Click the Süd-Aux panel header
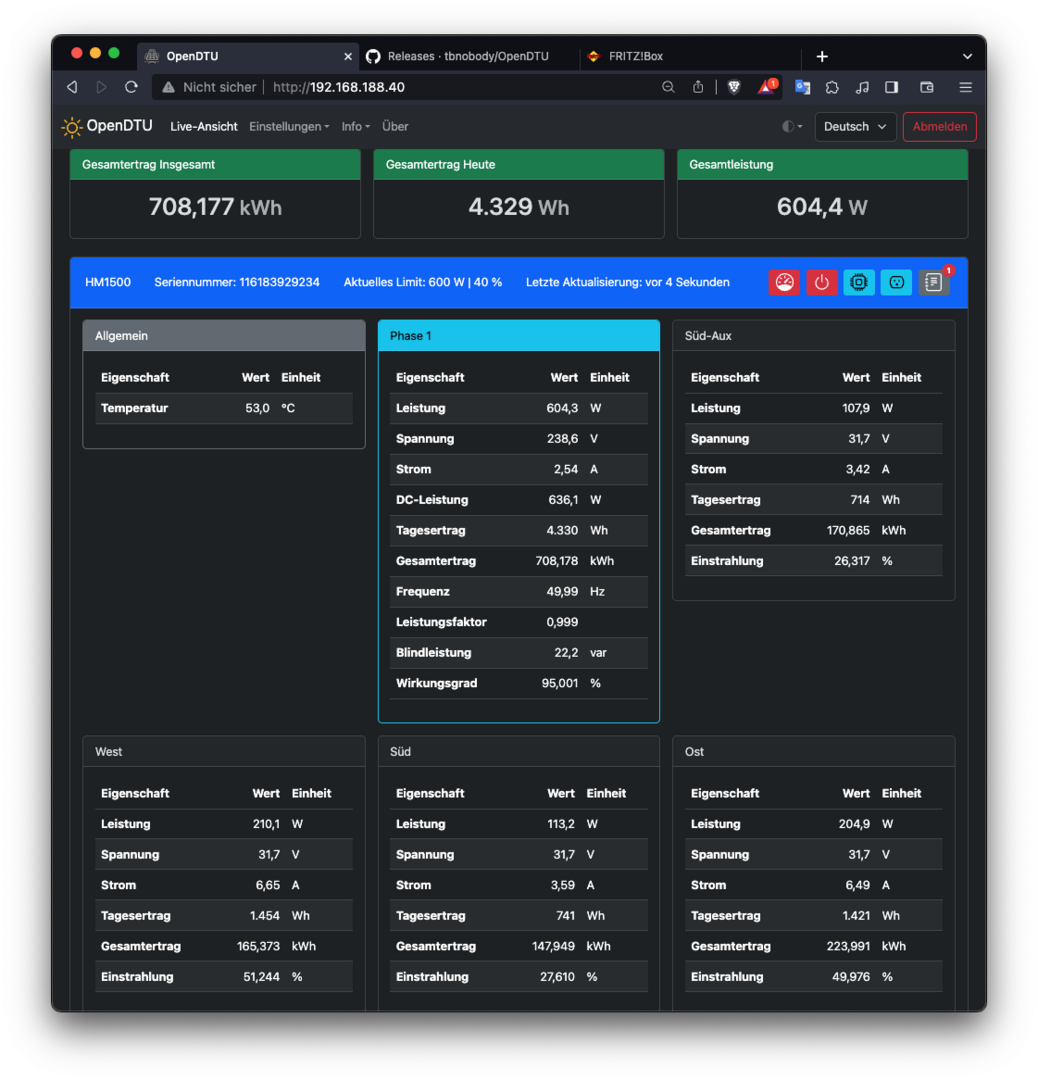This screenshot has width=1038, height=1080. [813, 336]
